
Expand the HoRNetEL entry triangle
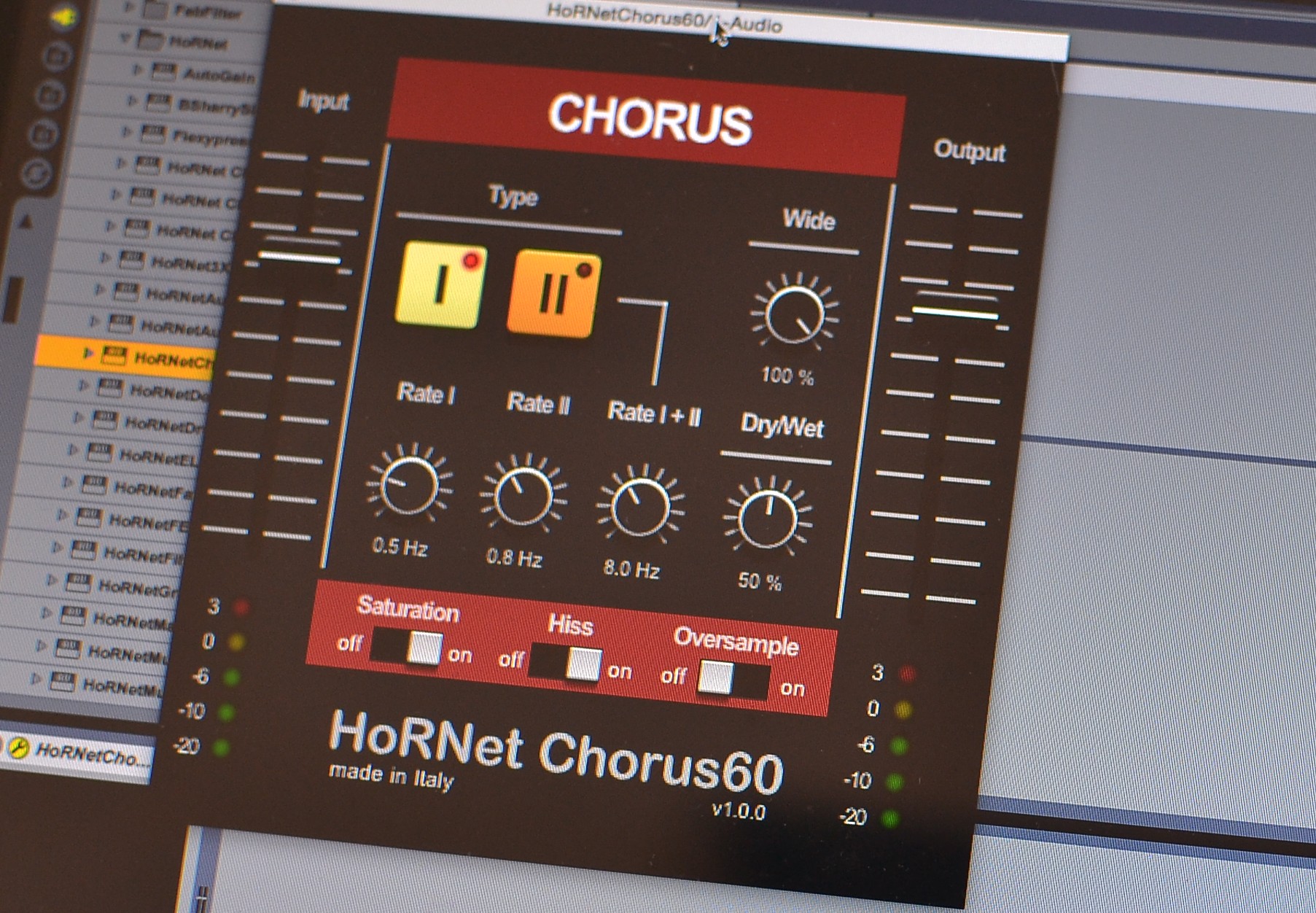click(73, 450)
